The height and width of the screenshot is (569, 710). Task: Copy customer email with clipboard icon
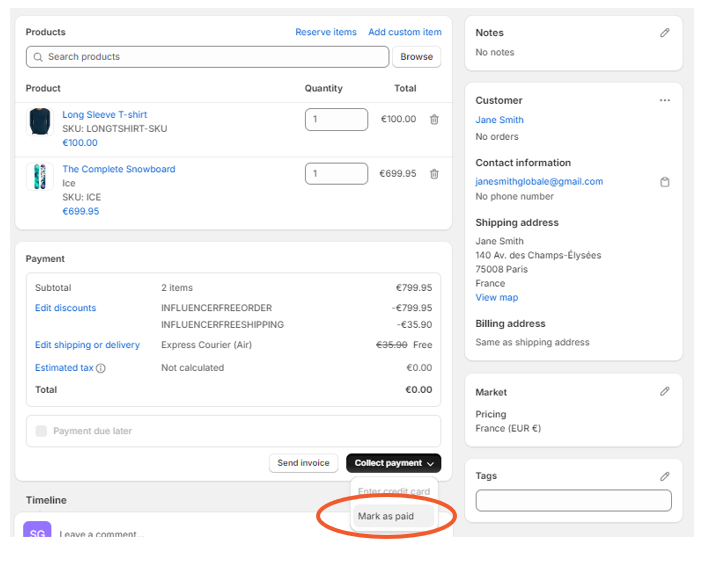coord(665,182)
